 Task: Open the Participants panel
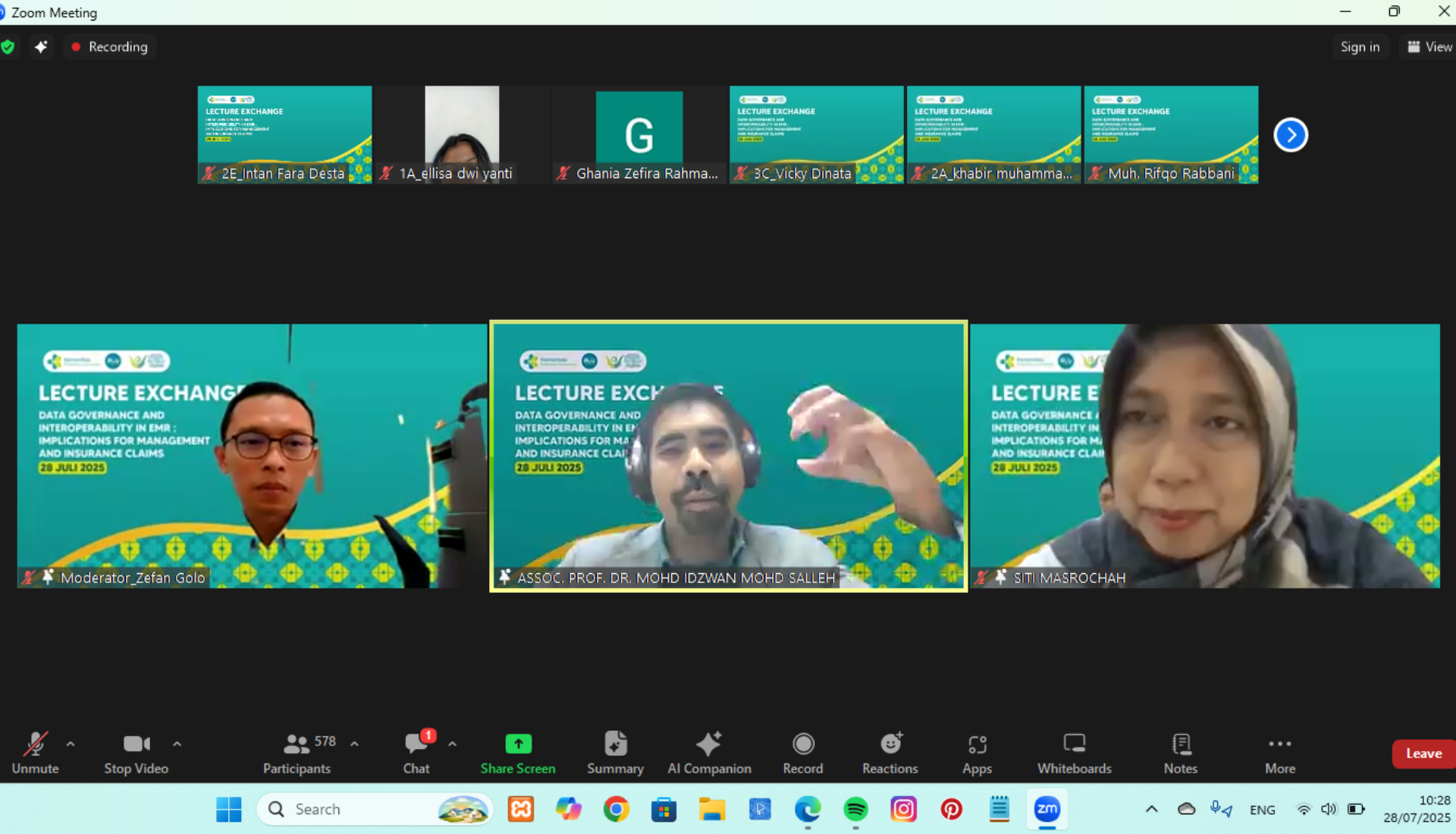pos(297,753)
